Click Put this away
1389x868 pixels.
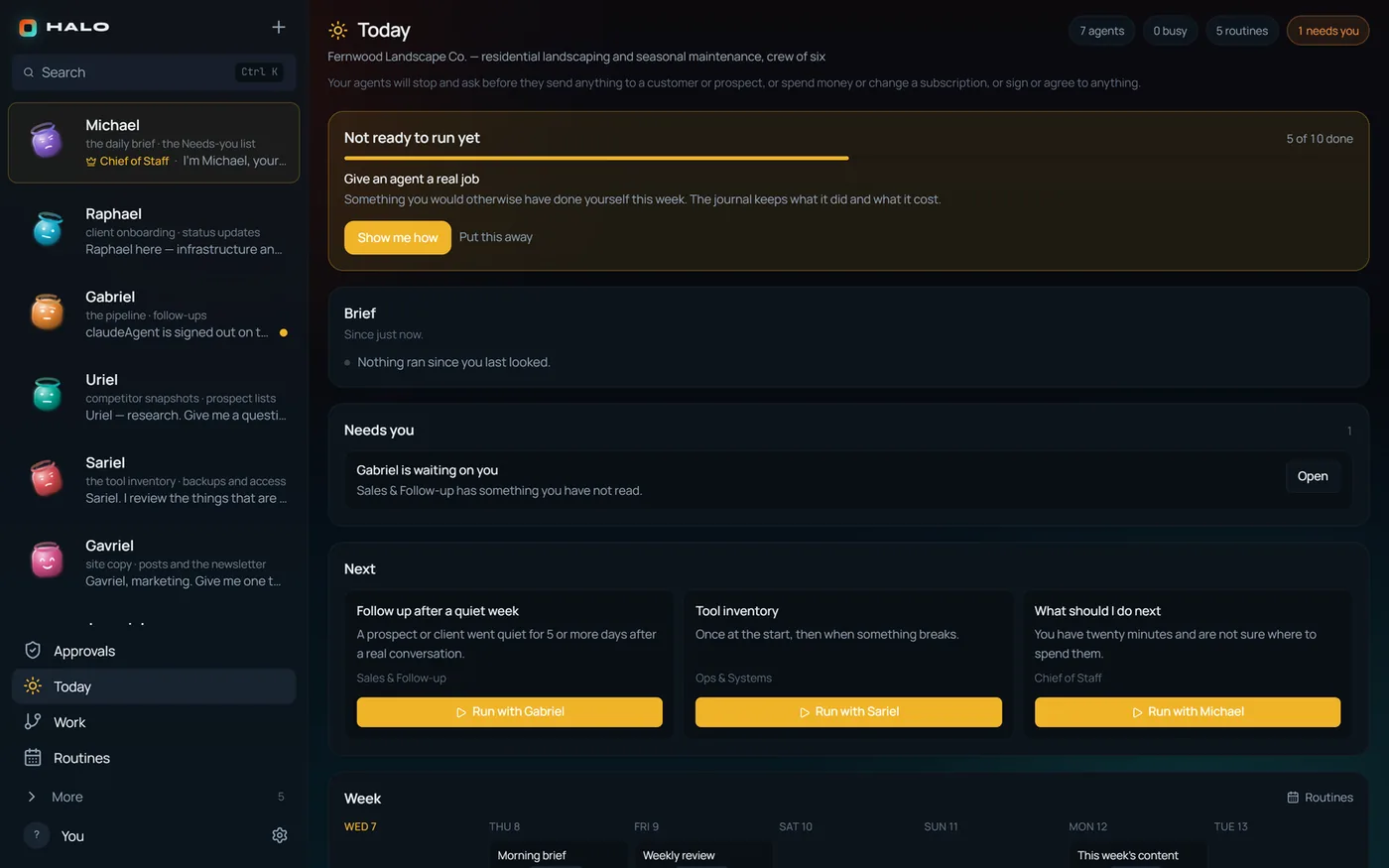point(496,237)
